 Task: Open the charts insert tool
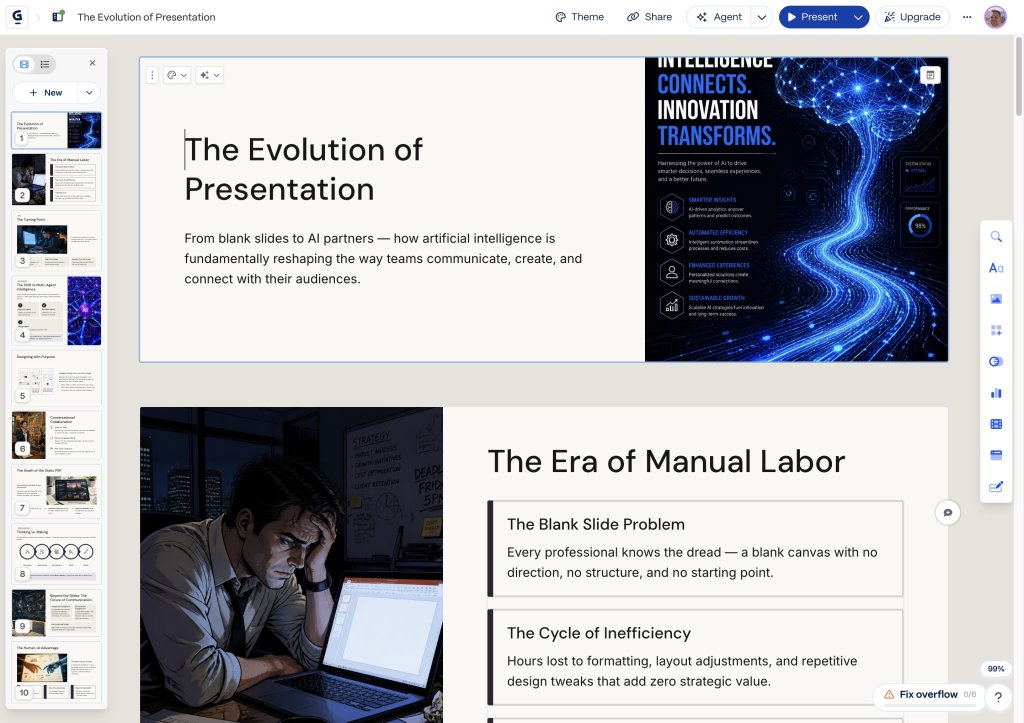(996, 393)
